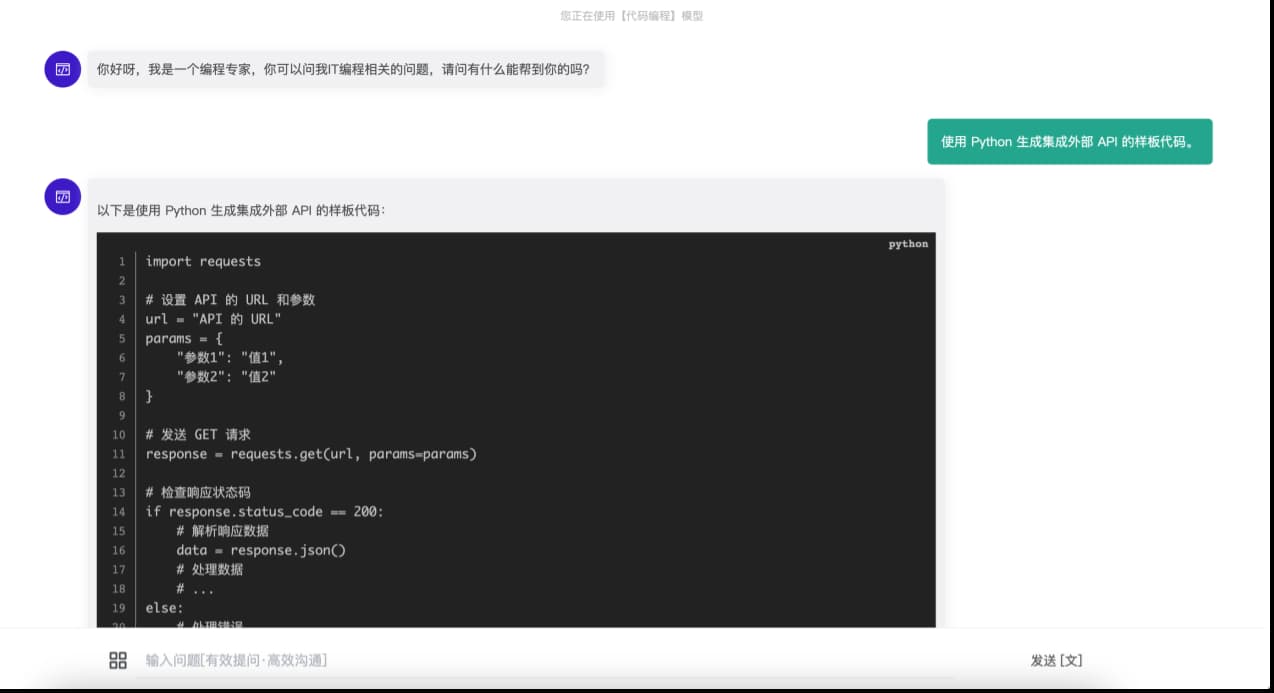Viewport: 1274px width, 693px height.
Task: Click the grid menu icon beside input box
Action: (118, 660)
